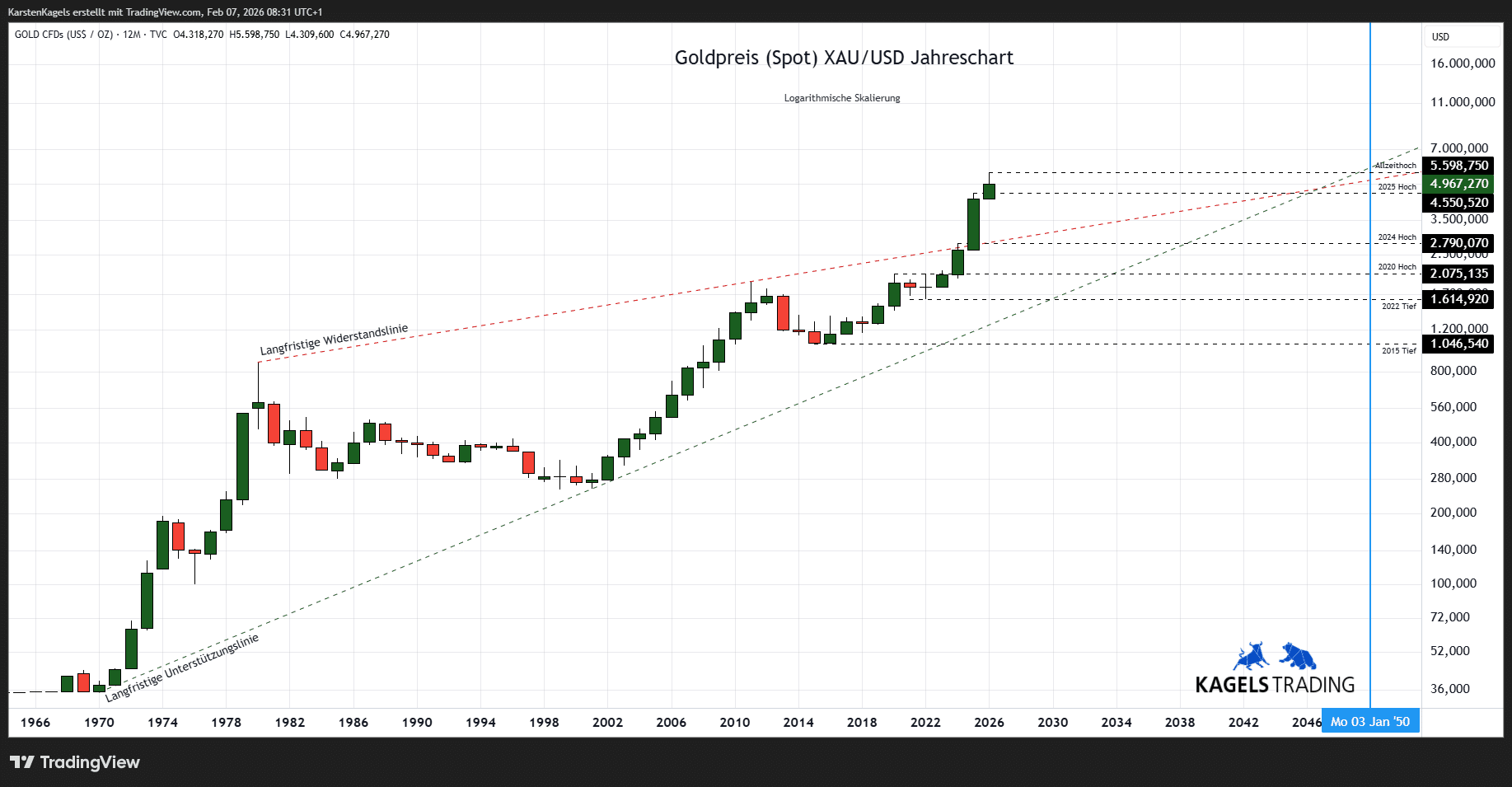This screenshot has width=1512, height=787.
Task: Click the 2026 label on the time axis
Action: click(x=989, y=723)
